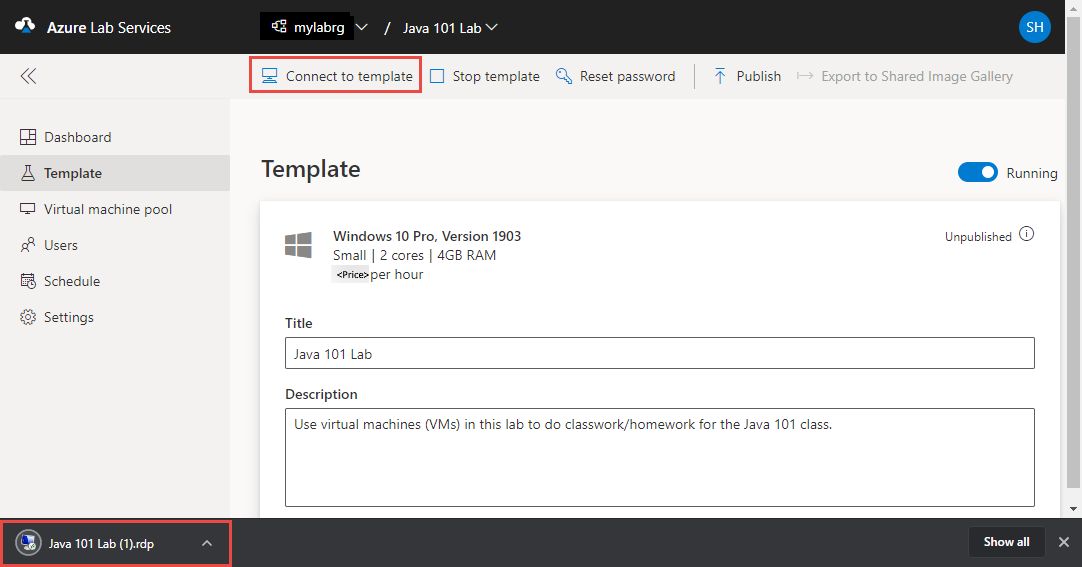Image resolution: width=1082 pixels, height=567 pixels.
Task: Click the Small | 2 cores | 4GB RAM text
Action: click(414, 255)
